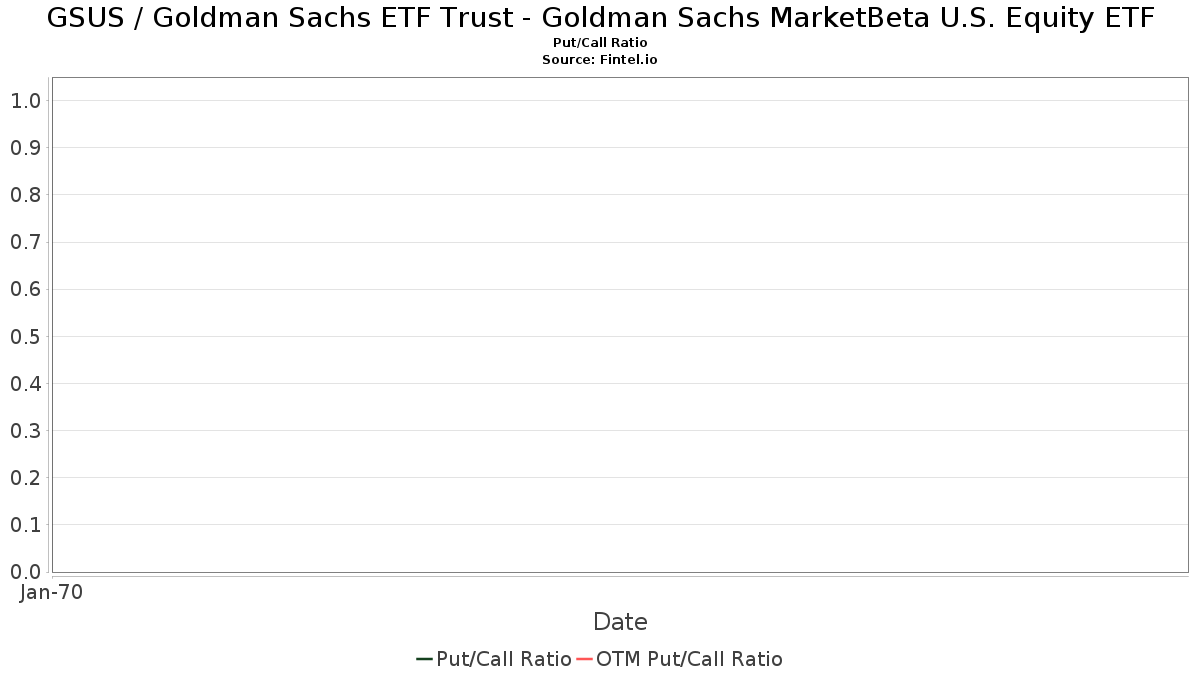Image resolution: width=1200 pixels, height=675 pixels.
Task: Click the Jan-70 x-axis tick label
Action: coord(51,592)
